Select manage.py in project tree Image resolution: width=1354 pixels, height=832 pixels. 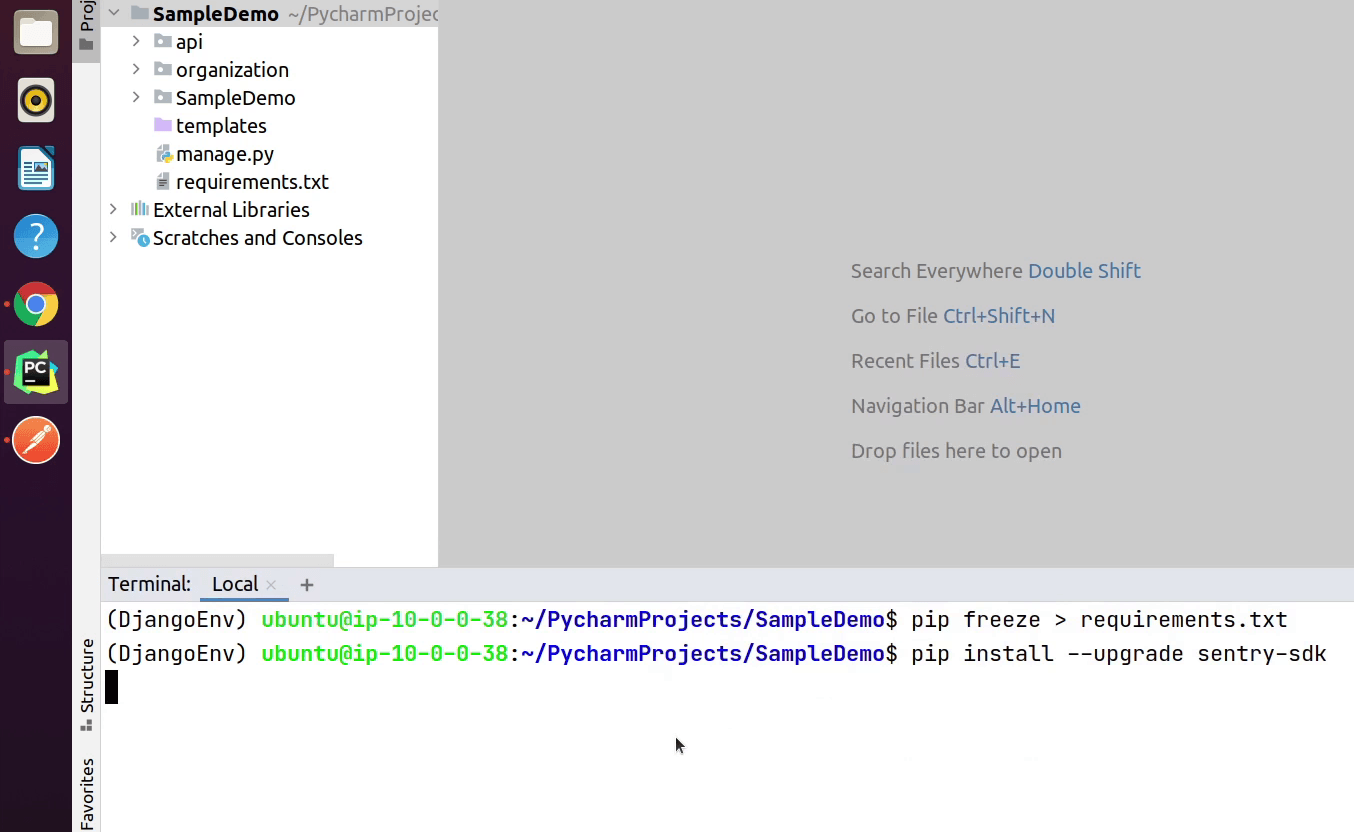[x=224, y=154]
